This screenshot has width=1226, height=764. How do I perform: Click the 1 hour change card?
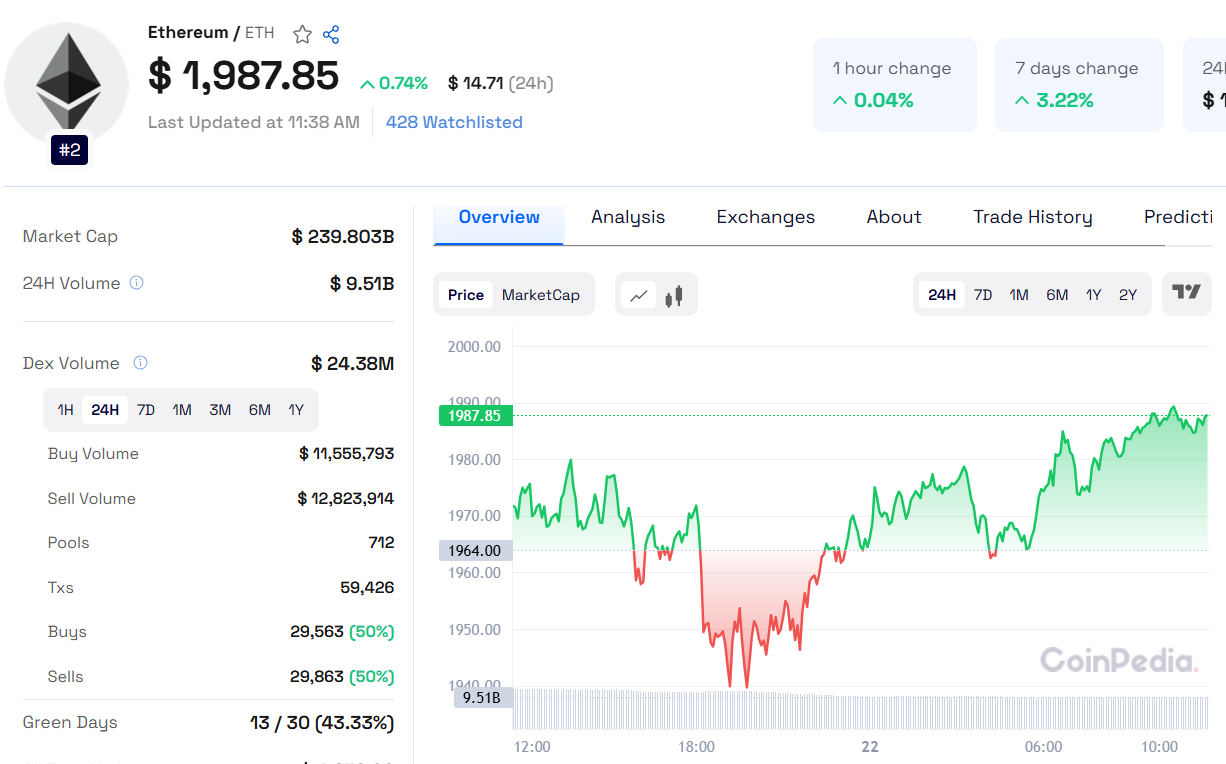(x=895, y=85)
